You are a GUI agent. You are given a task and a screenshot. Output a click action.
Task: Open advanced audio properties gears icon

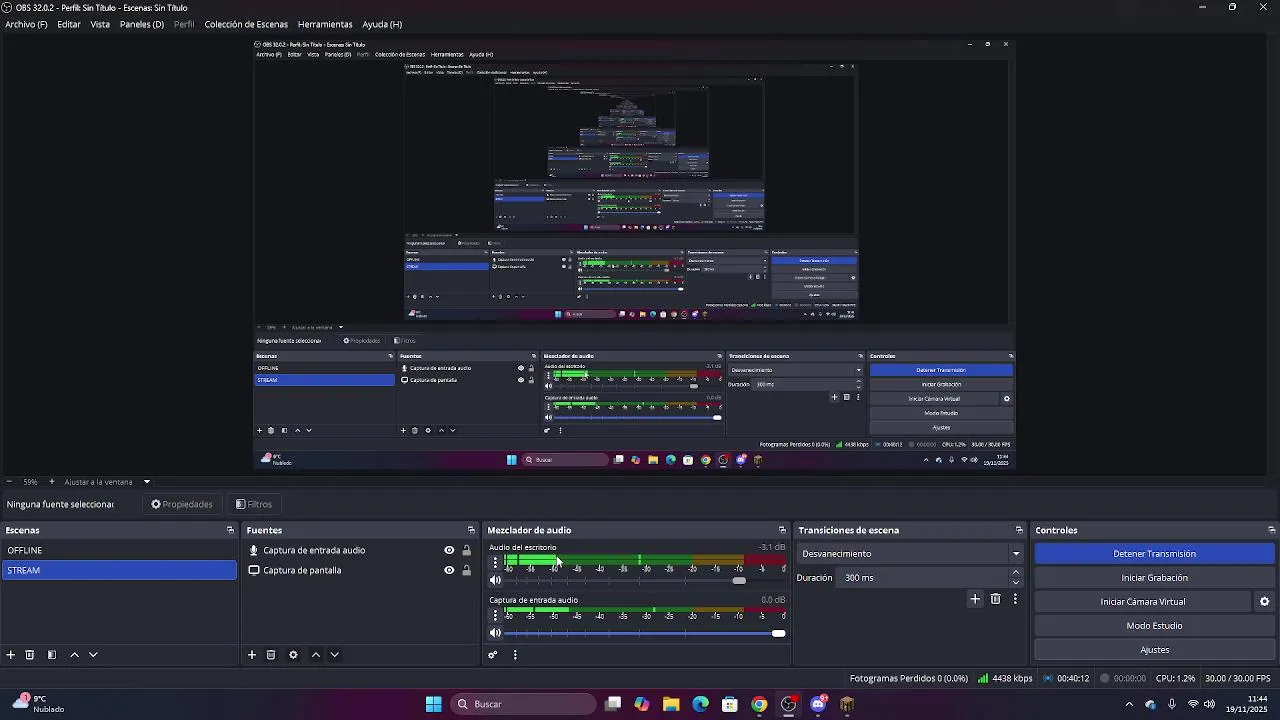(493, 655)
